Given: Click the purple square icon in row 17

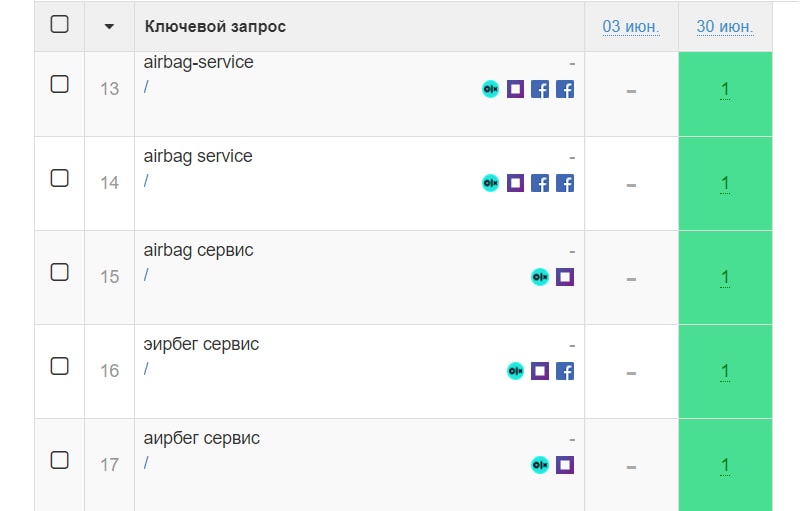Looking at the screenshot, I should (565, 465).
